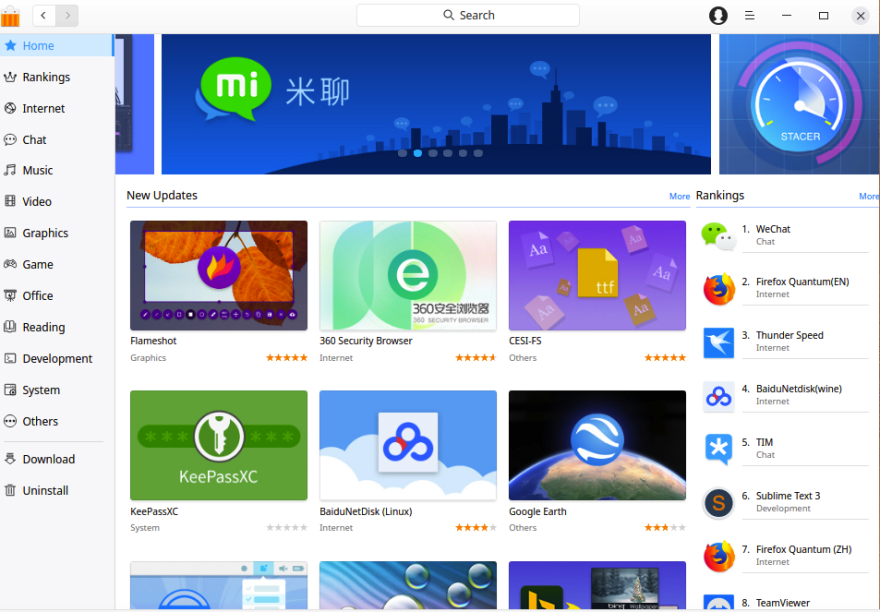Click the WeChat icon in Rankings
Image resolution: width=880 pixels, height=612 pixels.
point(718,236)
